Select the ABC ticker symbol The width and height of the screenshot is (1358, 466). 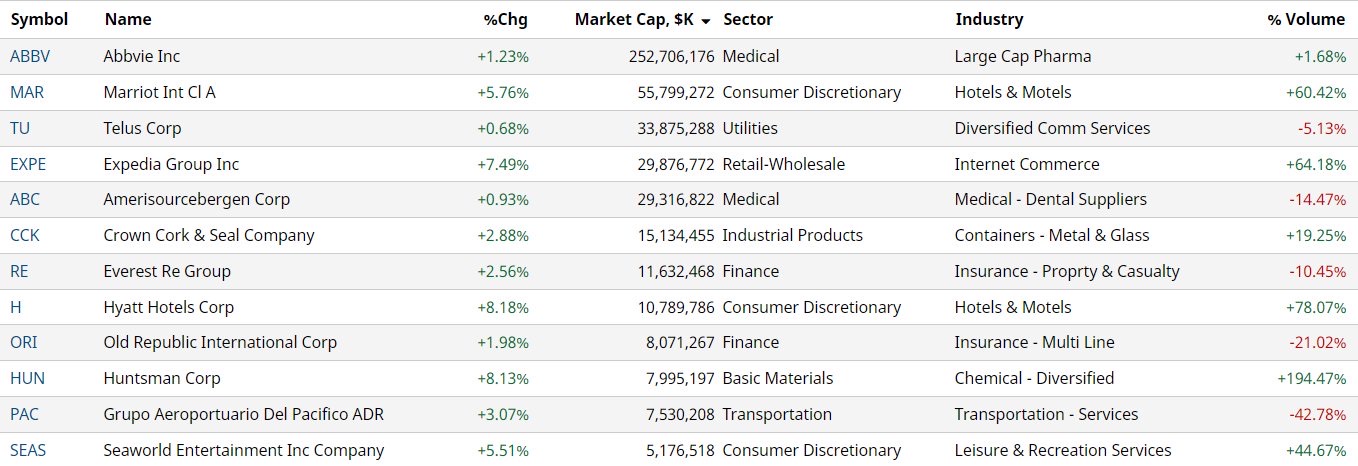click(25, 199)
